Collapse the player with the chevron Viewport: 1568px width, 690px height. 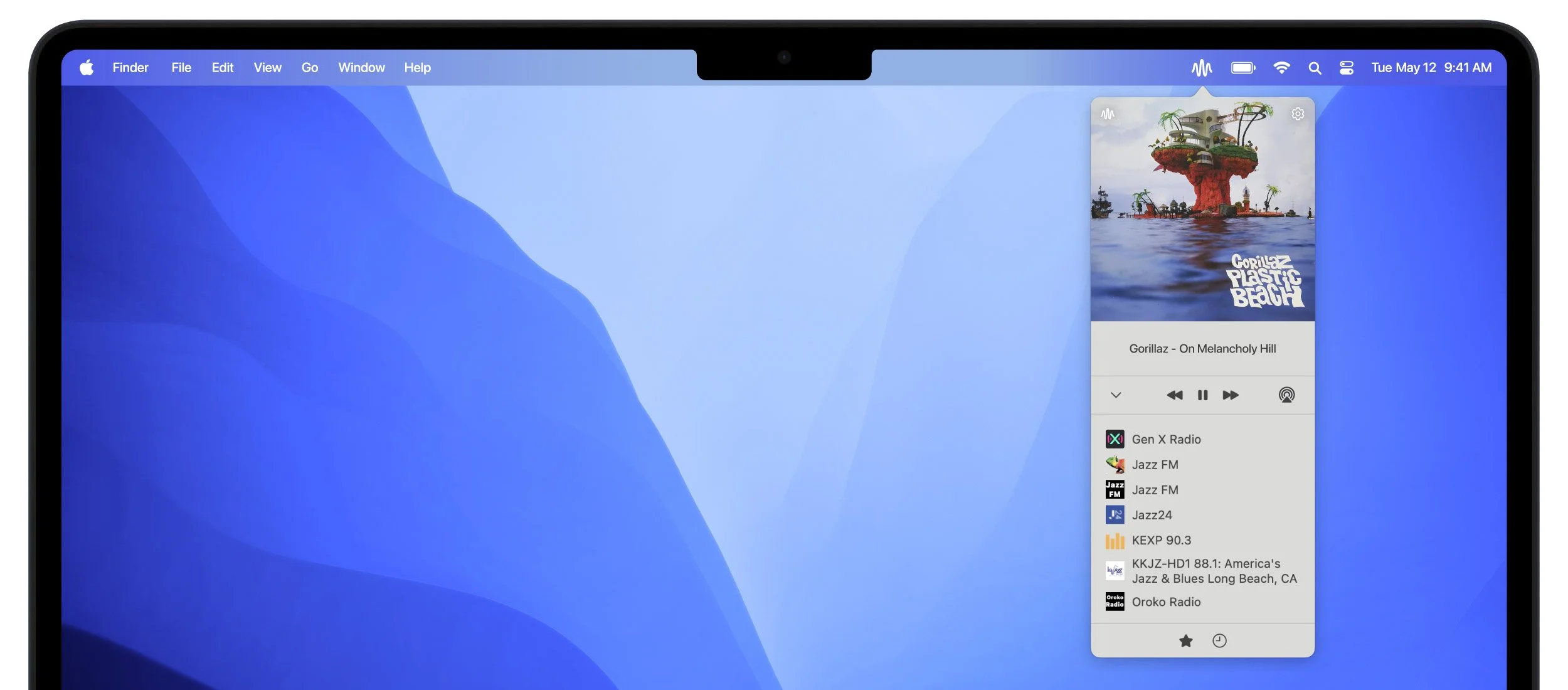click(1115, 395)
